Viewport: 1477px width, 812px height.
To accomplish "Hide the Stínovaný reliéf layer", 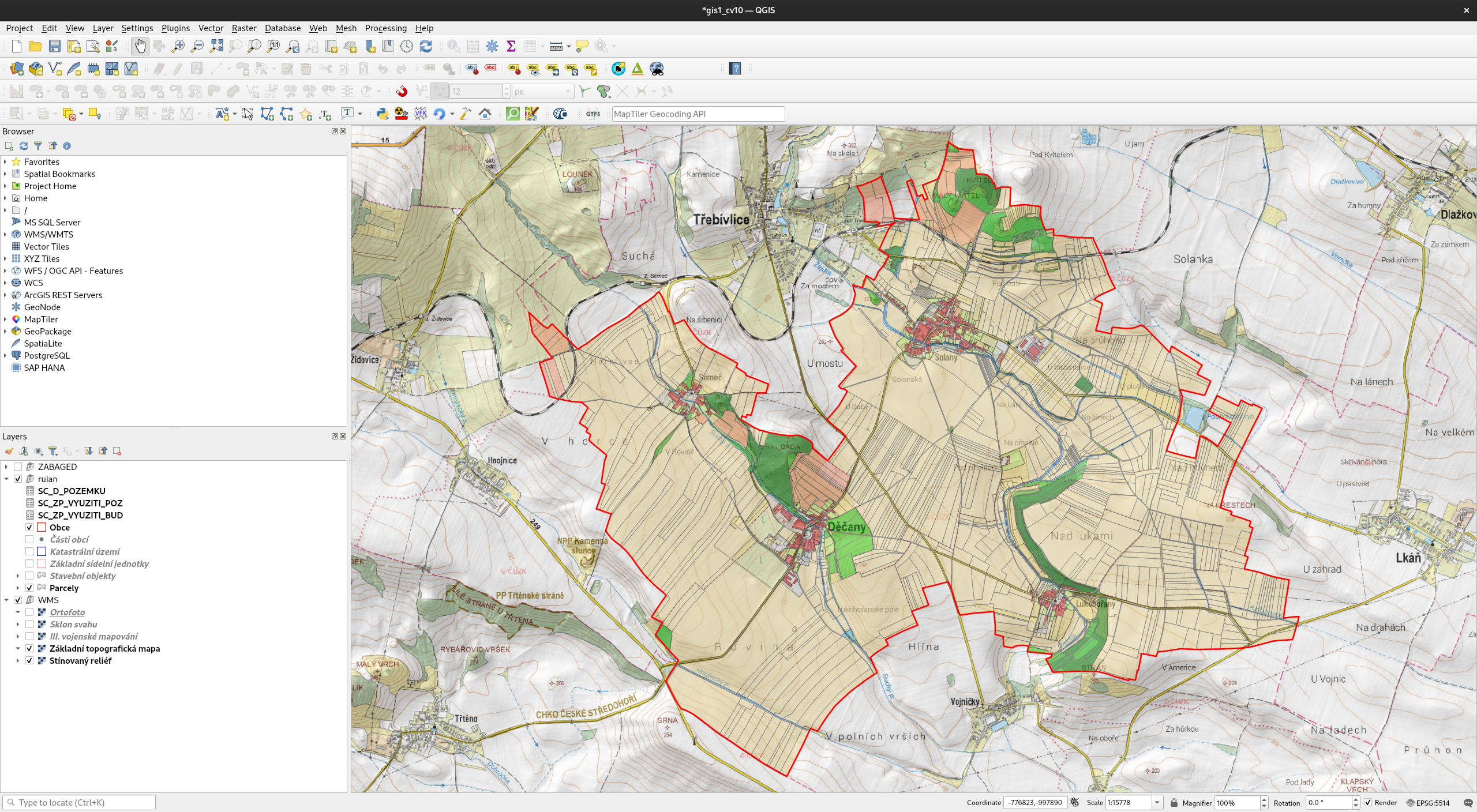I will [x=29, y=660].
